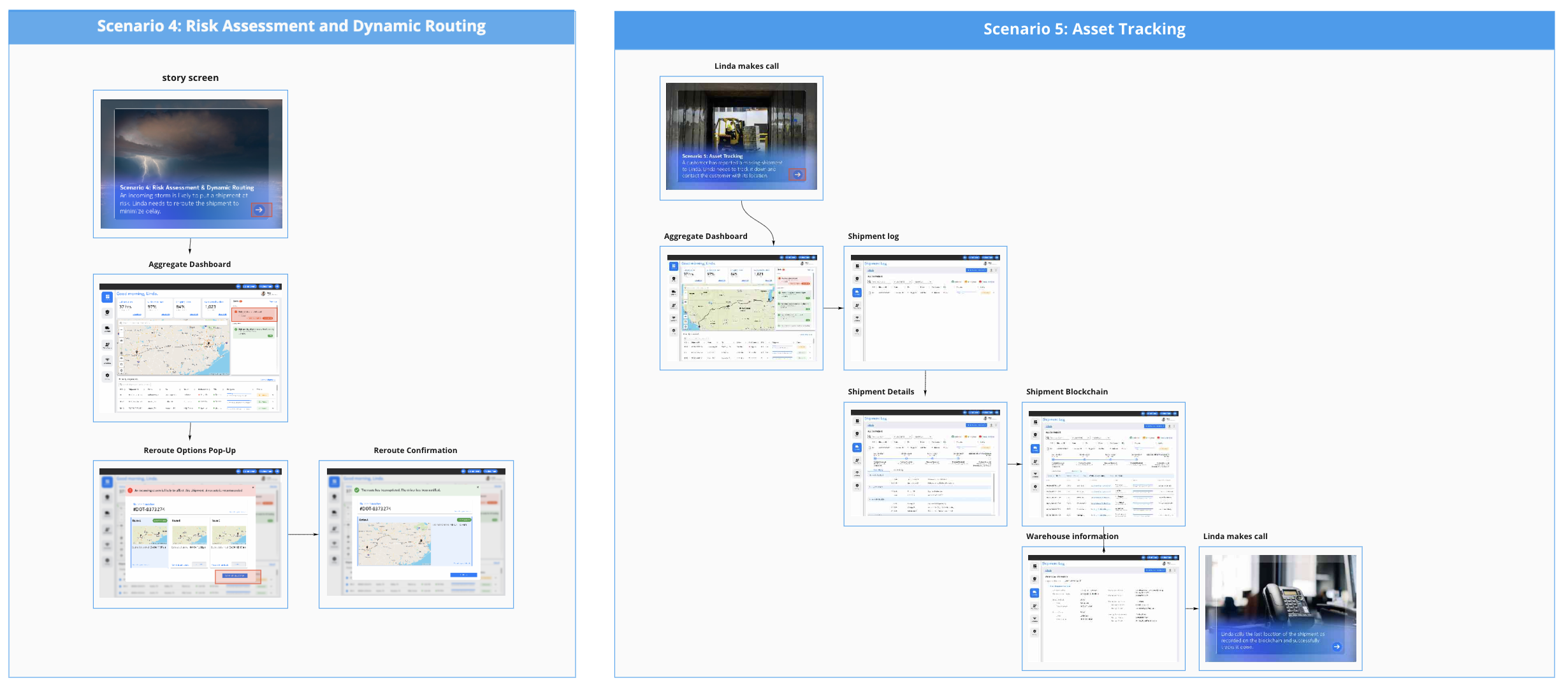Click green checkmark icon in Reroute Confirmation banner
1568x692 pixels.
point(357,490)
